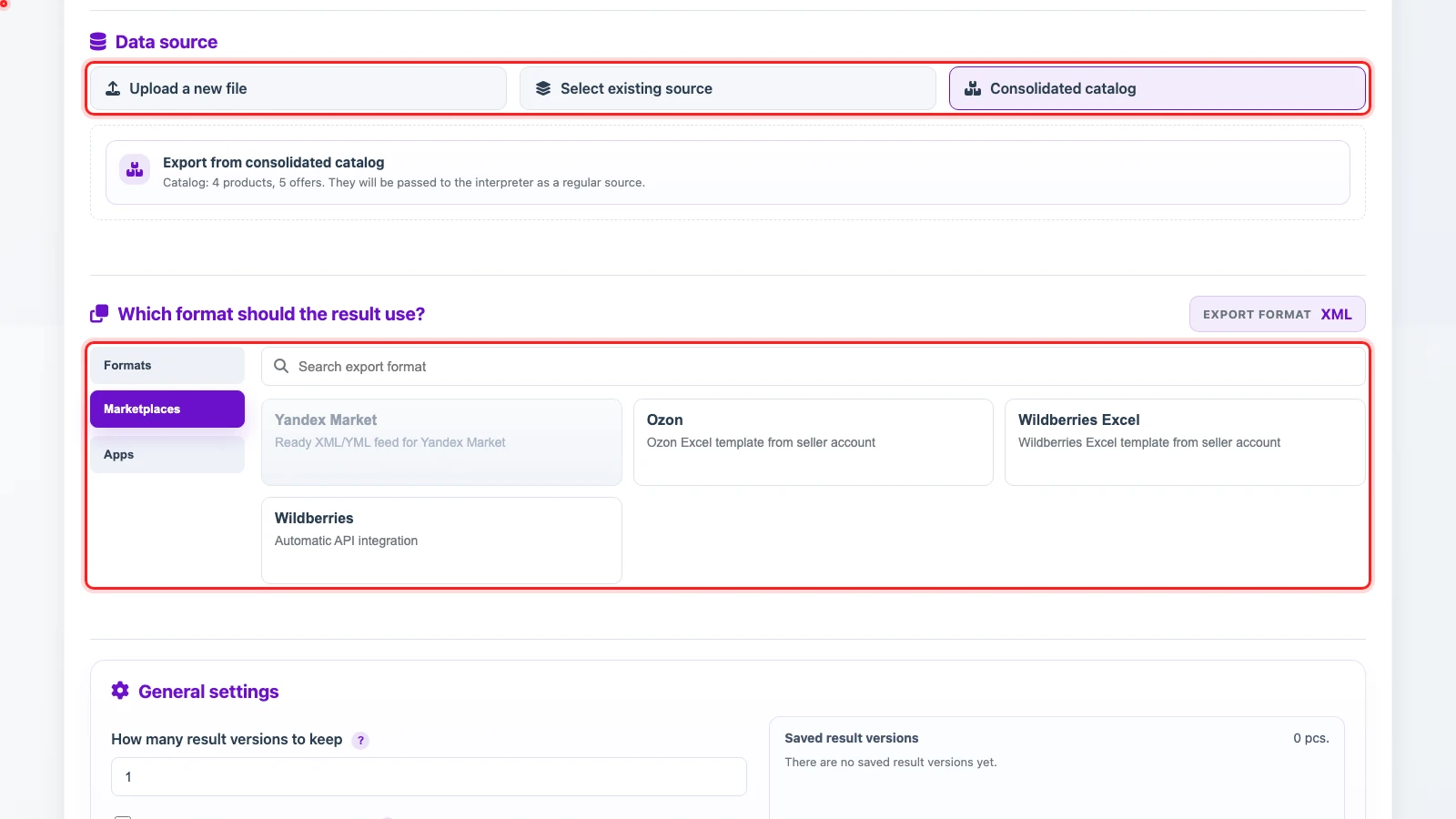
Task: Select the Wildberries Excel format card
Action: click(x=1185, y=442)
